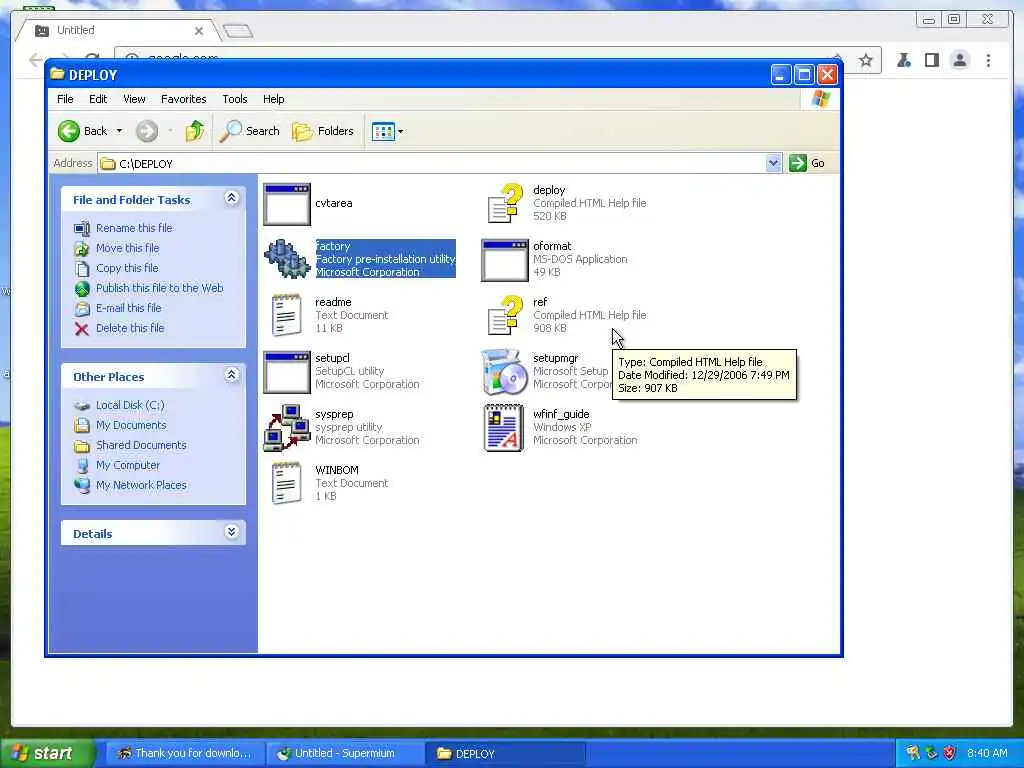1024x768 pixels.
Task: Click the red X Delete icon in tasks
Action: point(82,328)
